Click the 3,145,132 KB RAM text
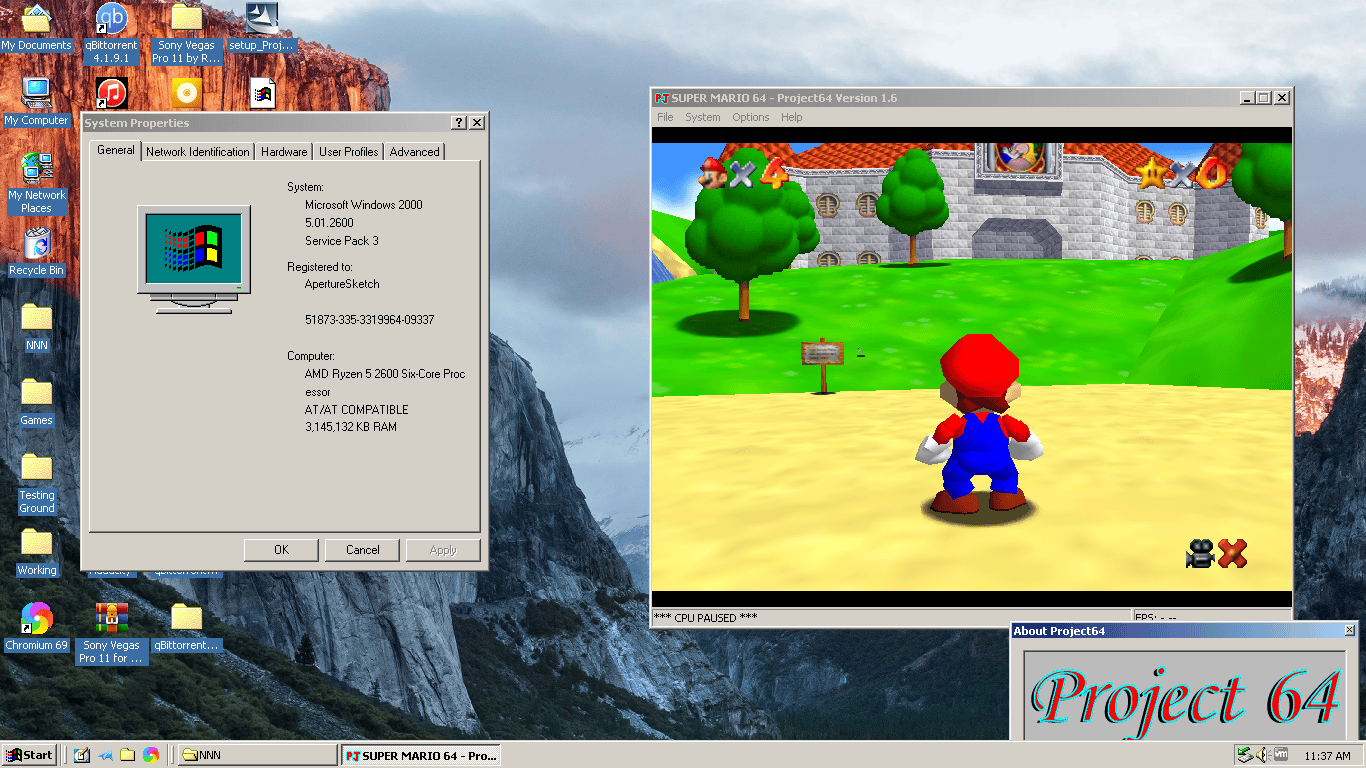The height and width of the screenshot is (768, 1366). [x=351, y=427]
